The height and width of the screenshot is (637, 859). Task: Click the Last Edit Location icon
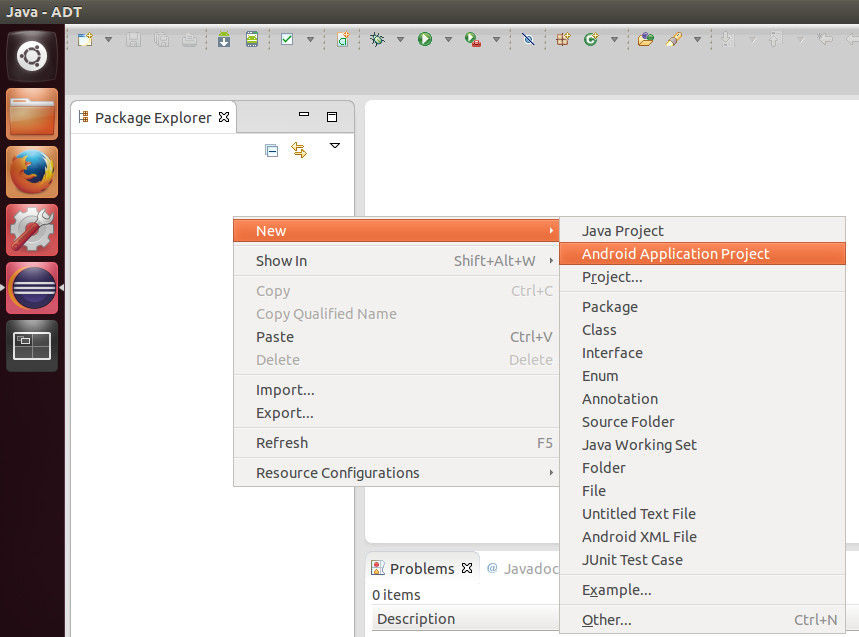click(824, 39)
